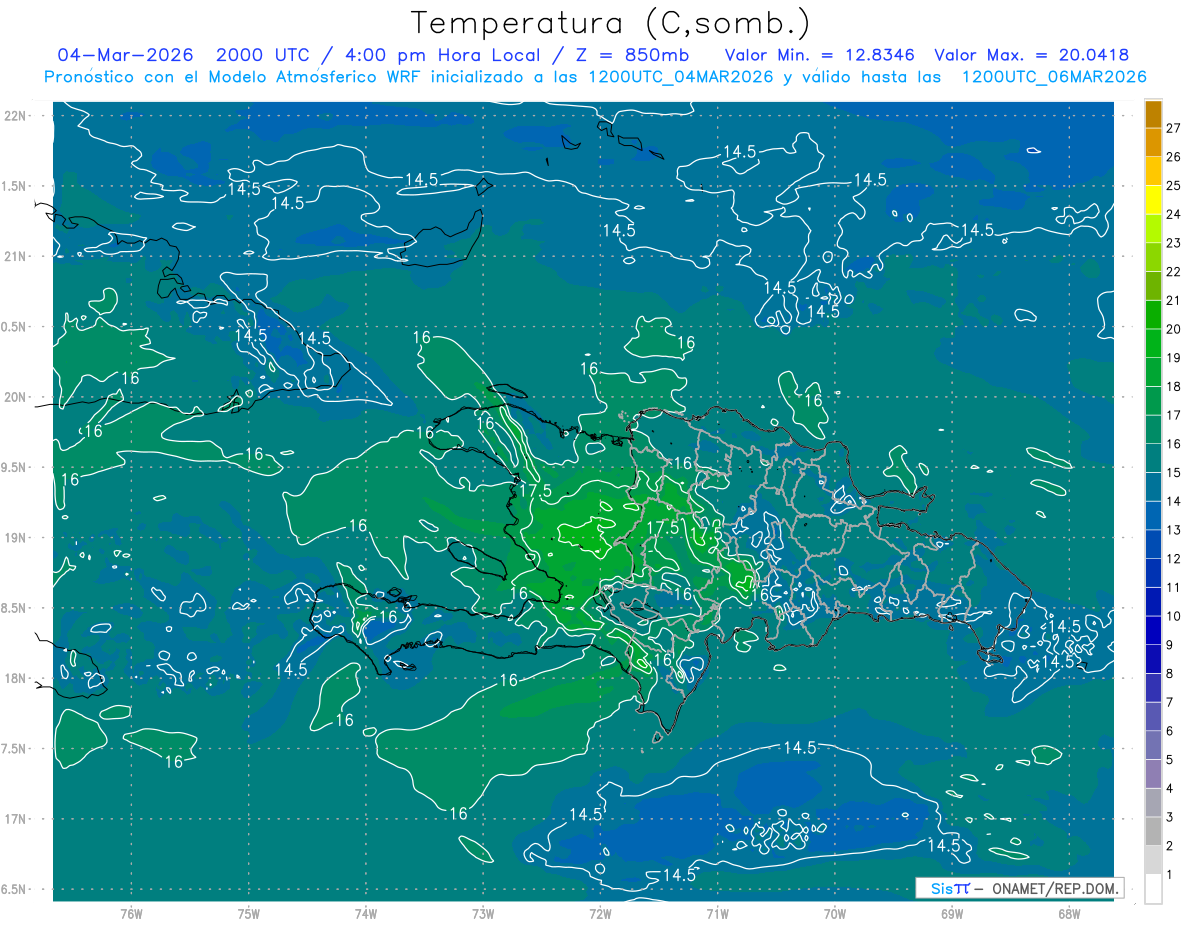1200x927 pixels.
Task: Click the "73W" longitude axis label
Action: (x=483, y=914)
